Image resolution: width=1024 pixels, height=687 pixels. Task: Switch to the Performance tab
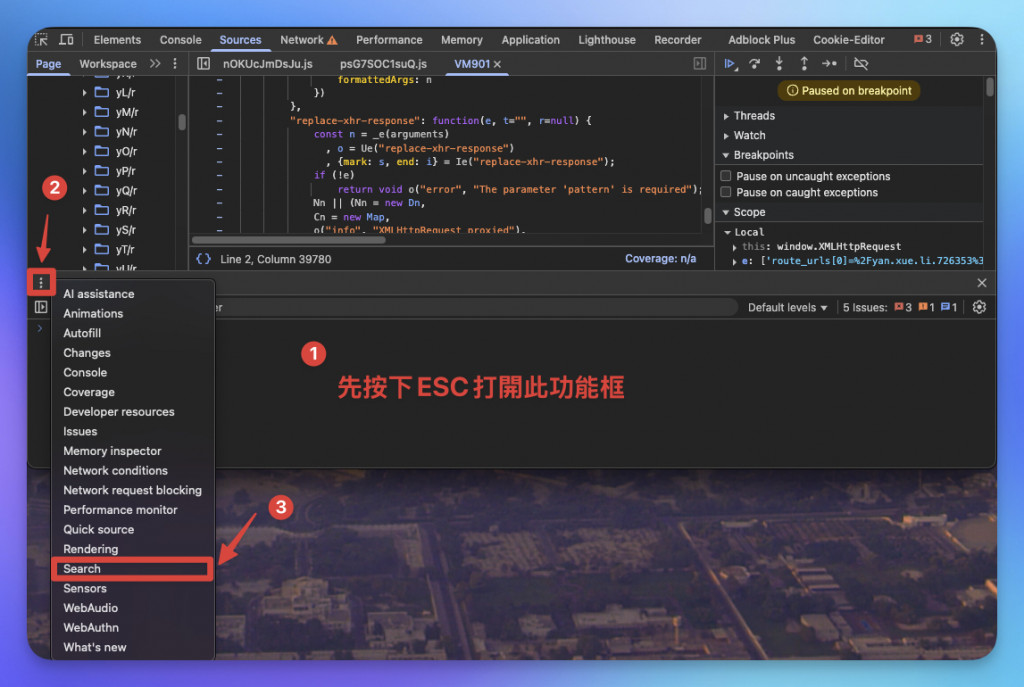[389, 40]
